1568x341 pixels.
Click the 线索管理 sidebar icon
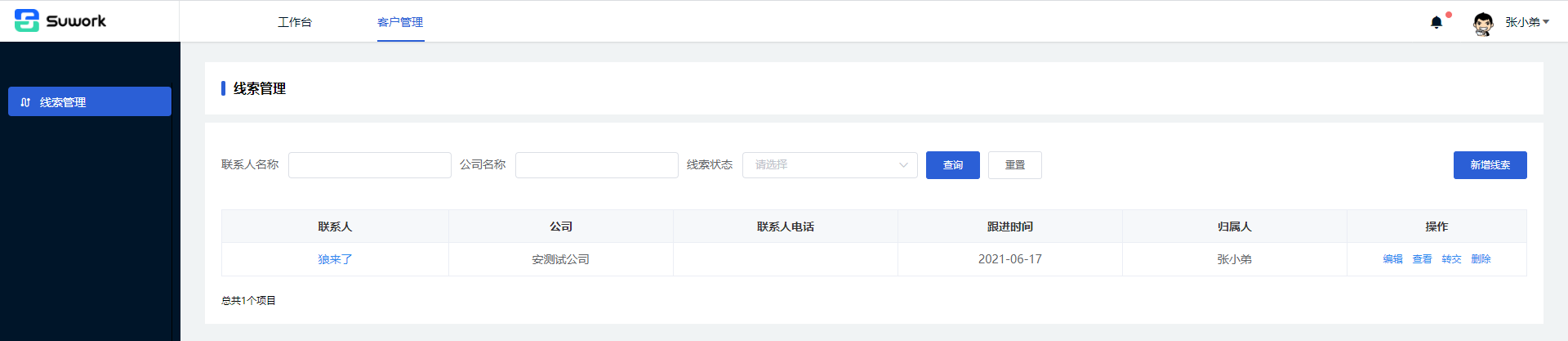25,102
